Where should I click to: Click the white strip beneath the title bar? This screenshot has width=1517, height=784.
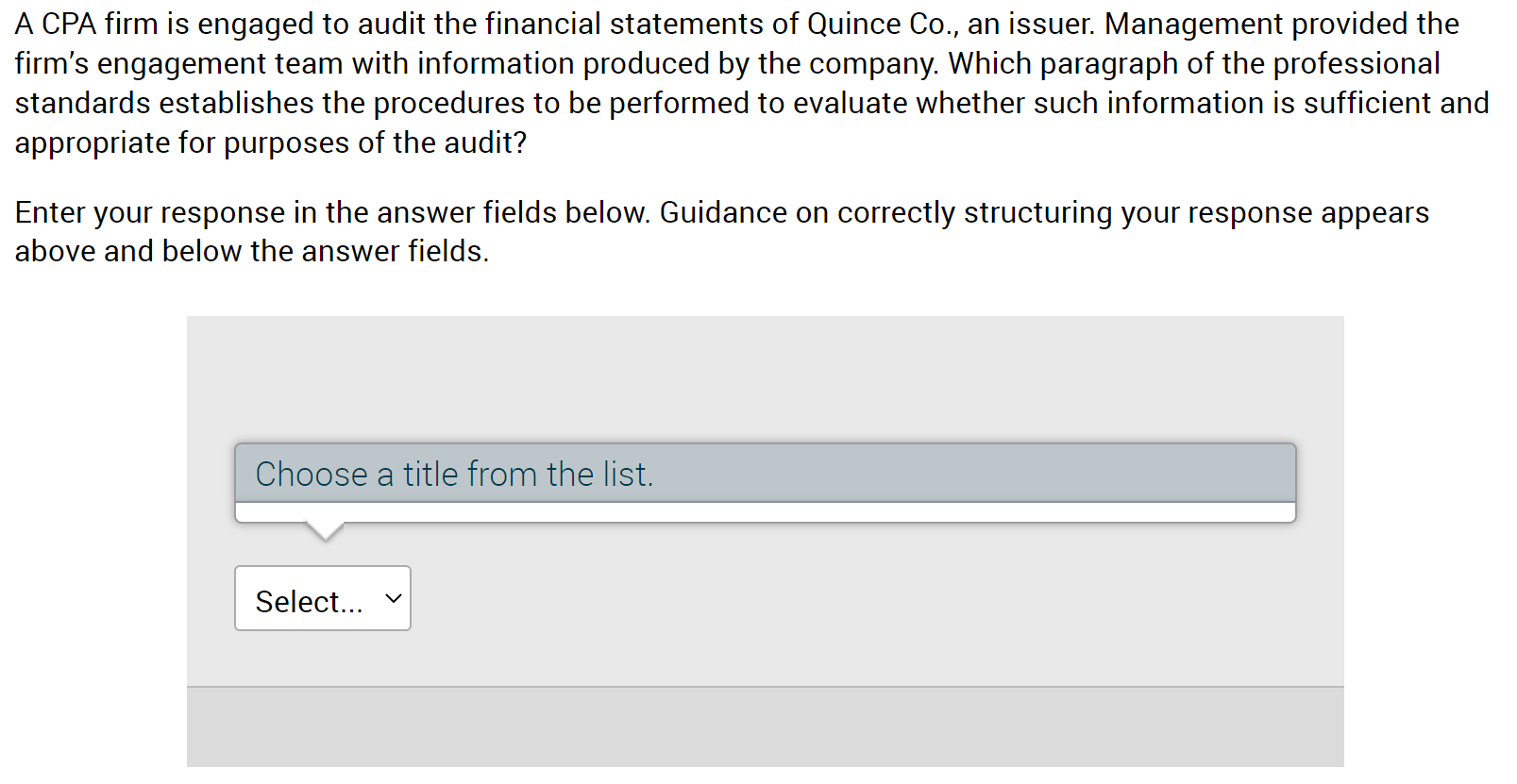(x=765, y=512)
